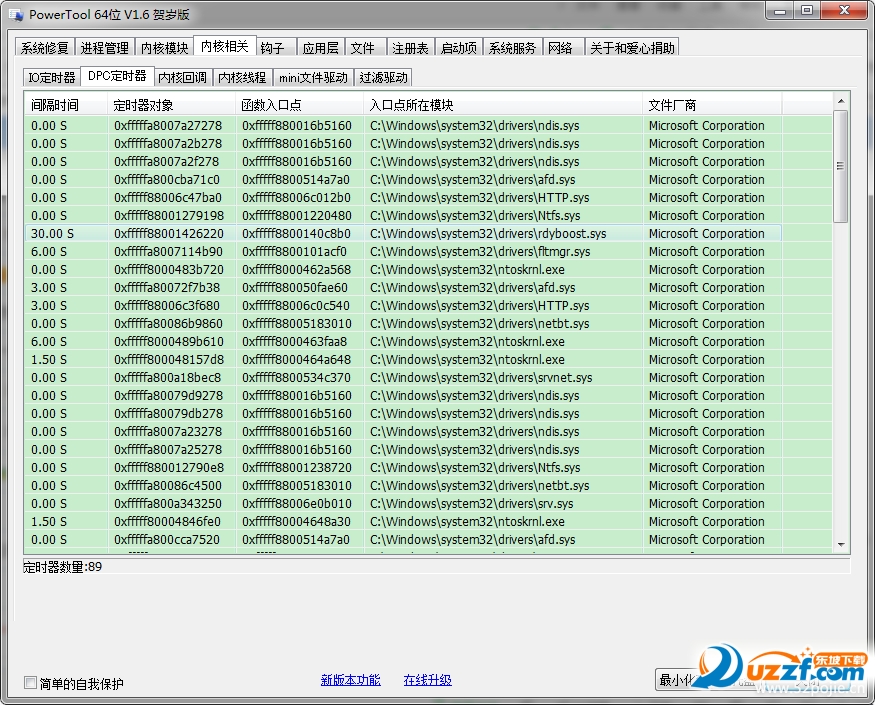The image size is (875, 705).
Task: Open the 内核回调 sub-tab
Action: (x=182, y=78)
